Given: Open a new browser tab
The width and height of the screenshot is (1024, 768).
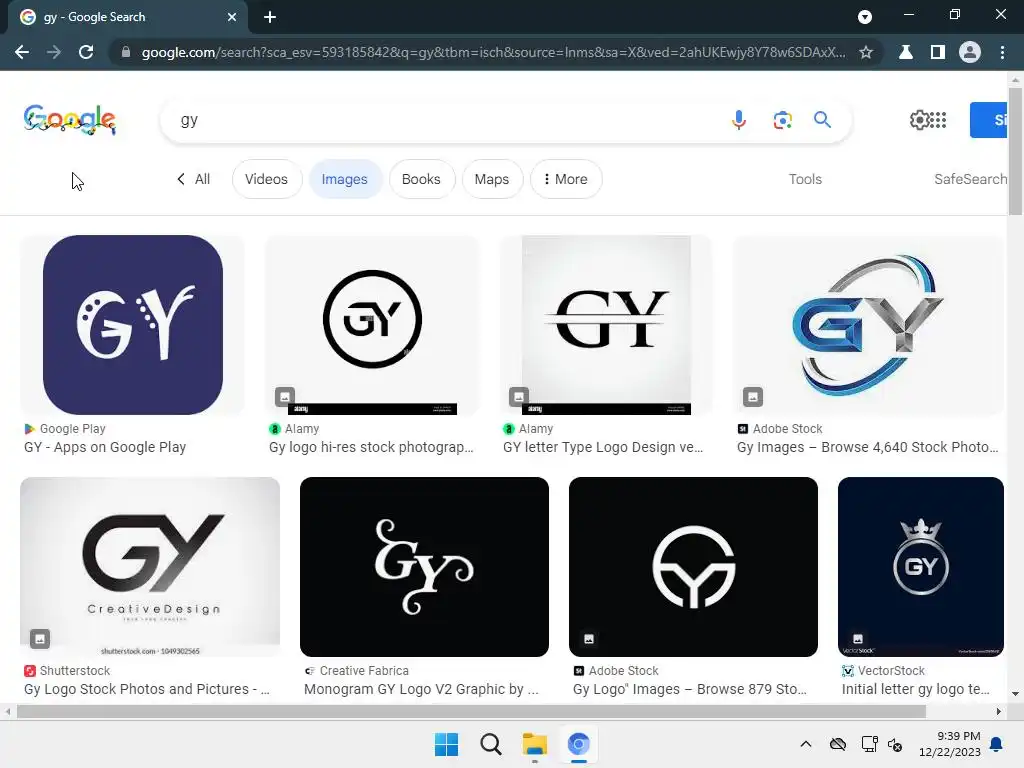Looking at the screenshot, I should point(270,17).
